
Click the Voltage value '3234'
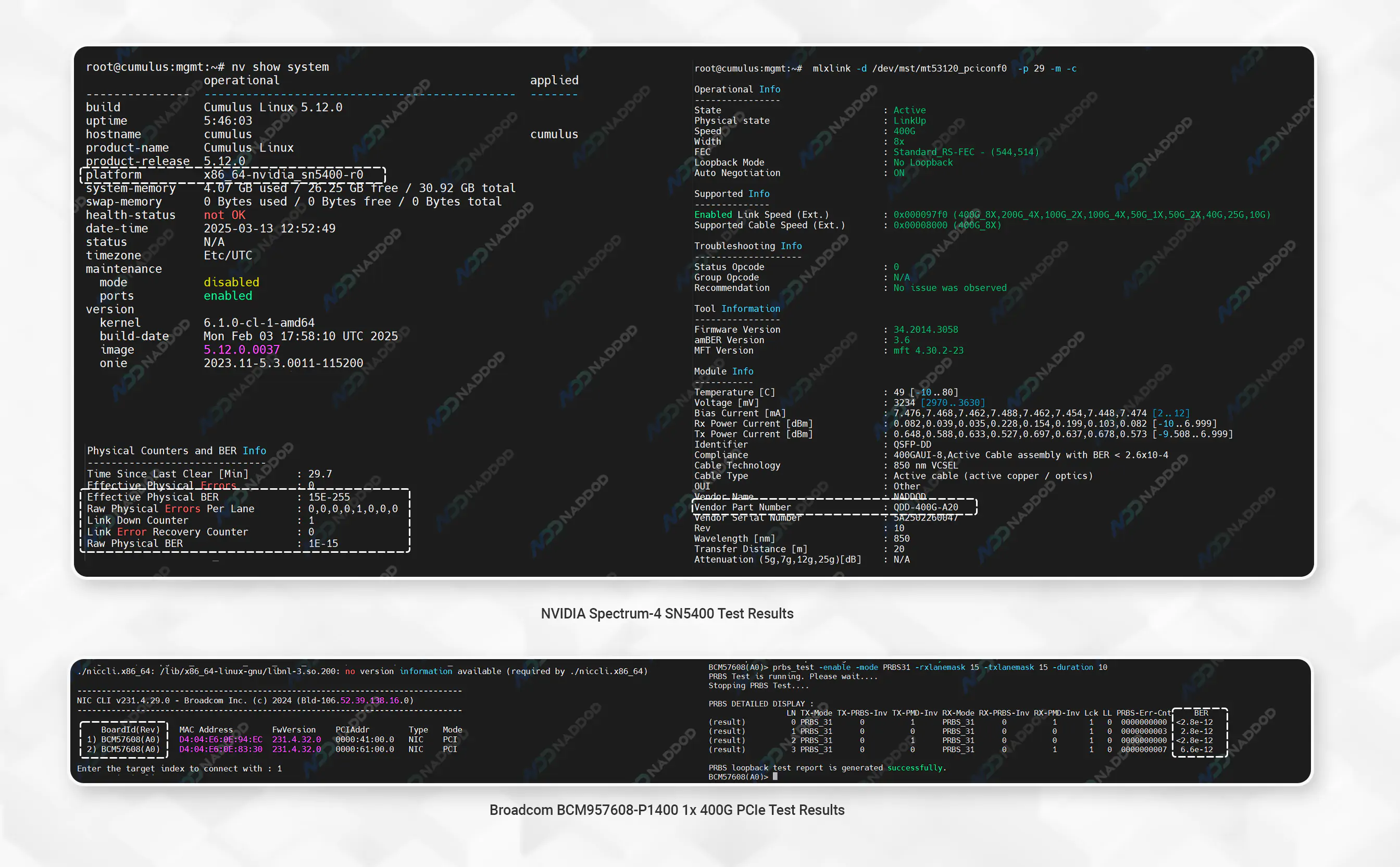coord(904,403)
